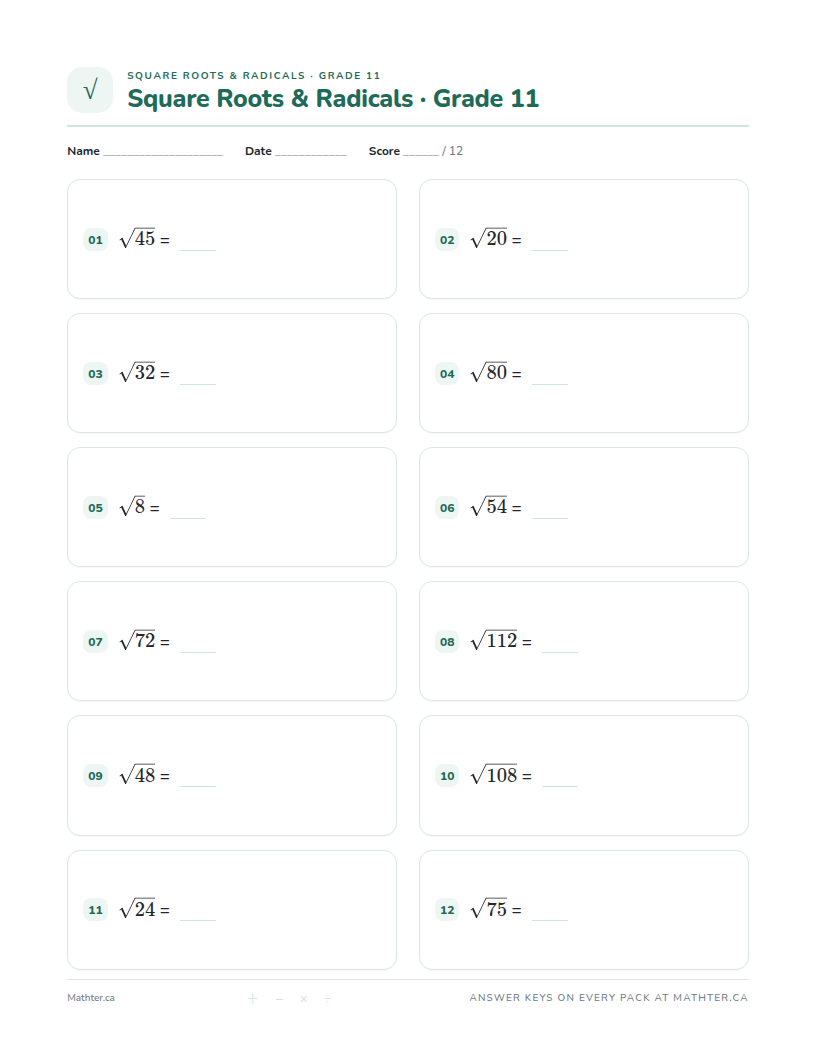Click the Name blank line

click(163, 152)
